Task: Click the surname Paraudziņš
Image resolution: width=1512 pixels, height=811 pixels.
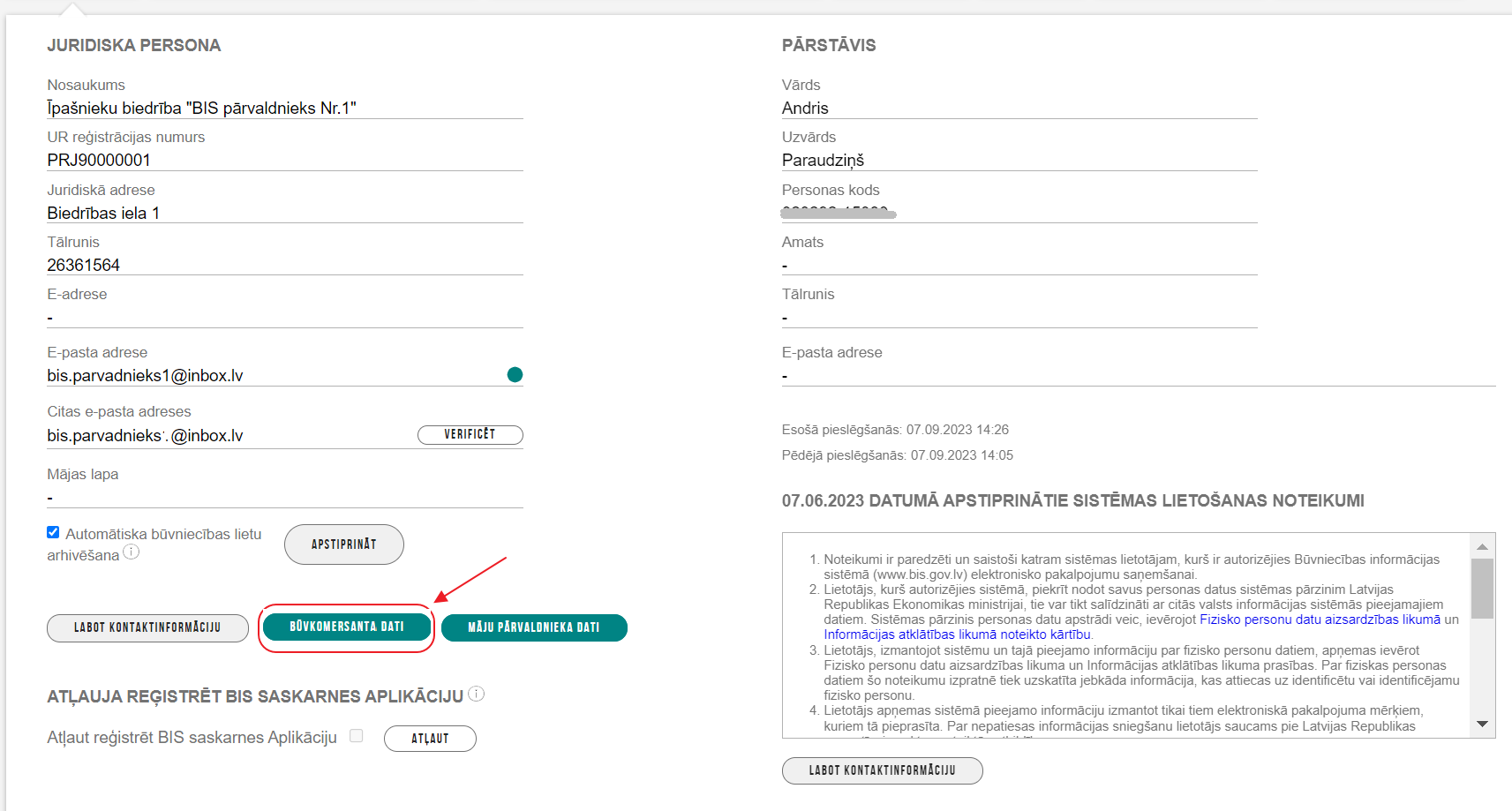Action: coord(823,160)
